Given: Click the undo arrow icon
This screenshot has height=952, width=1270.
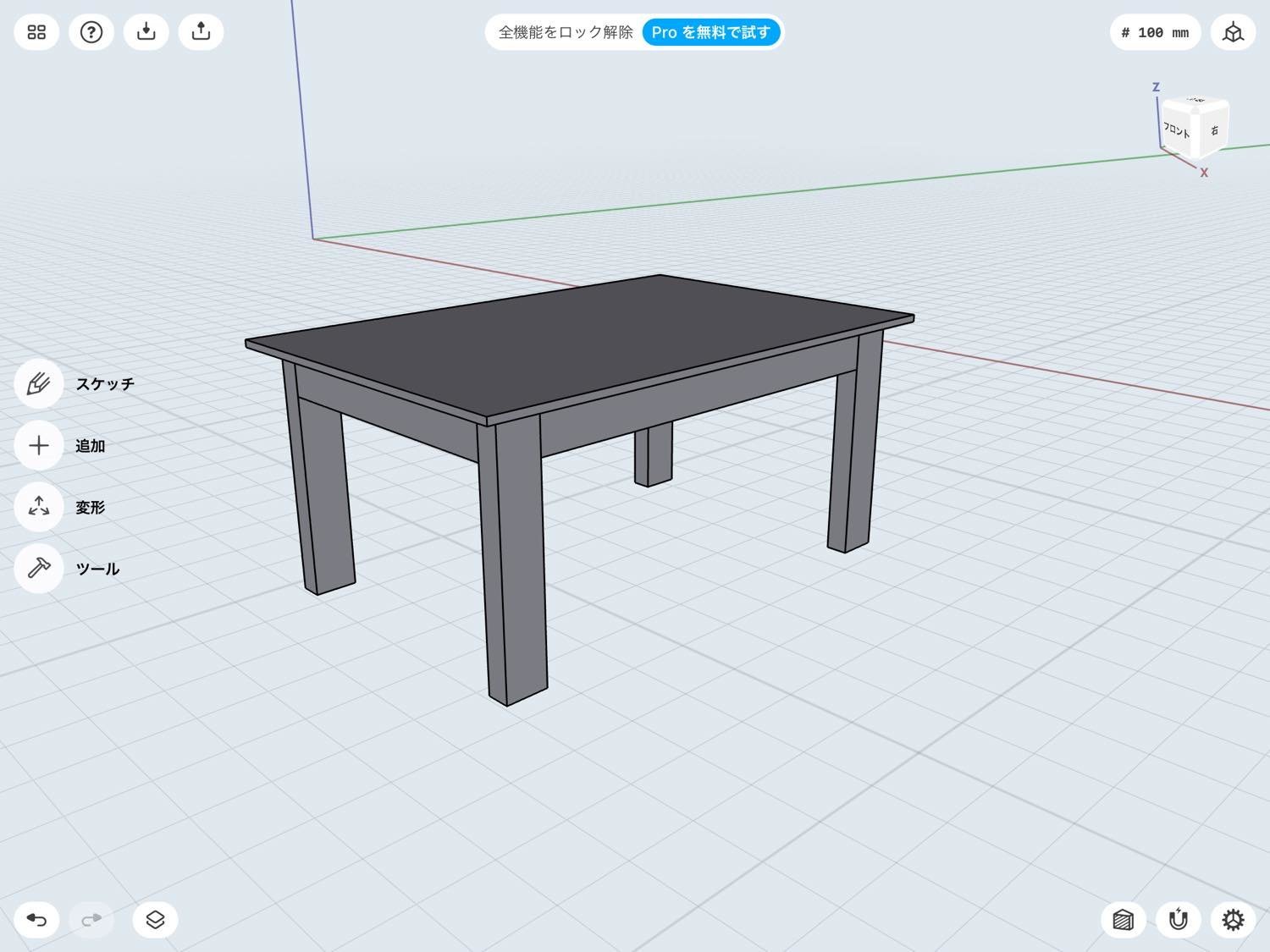Looking at the screenshot, I should [36, 920].
